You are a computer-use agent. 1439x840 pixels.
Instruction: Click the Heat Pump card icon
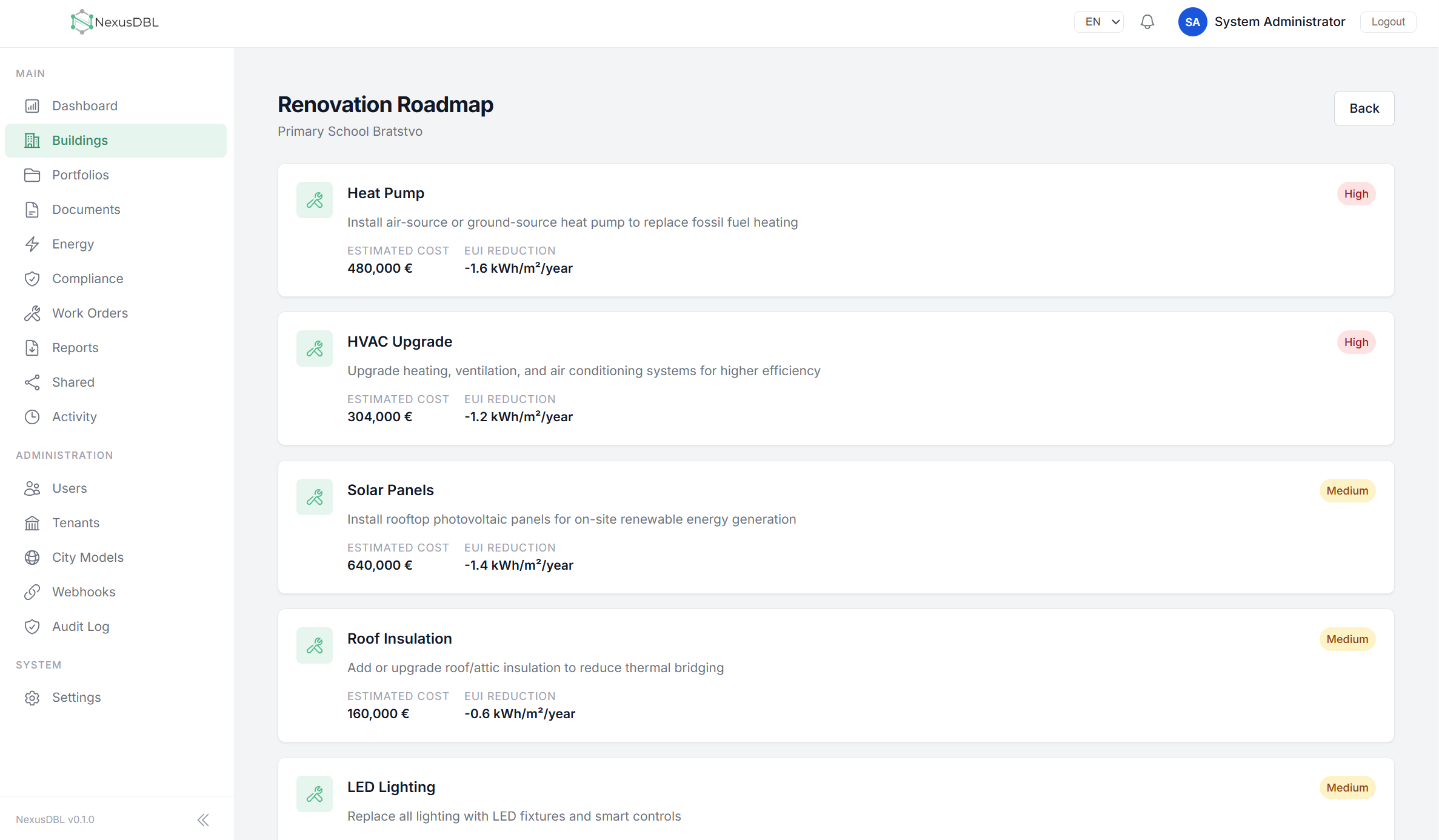(x=315, y=200)
